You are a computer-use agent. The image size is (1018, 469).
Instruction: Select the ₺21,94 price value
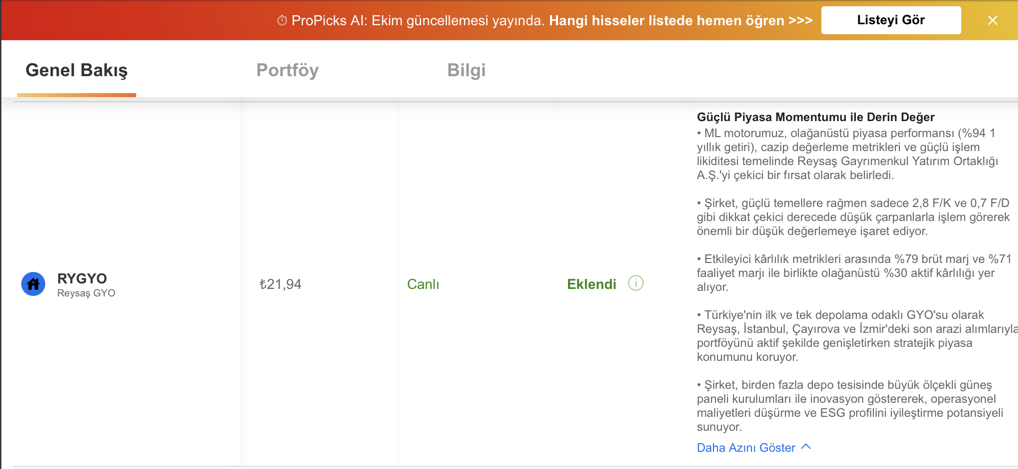tap(280, 284)
